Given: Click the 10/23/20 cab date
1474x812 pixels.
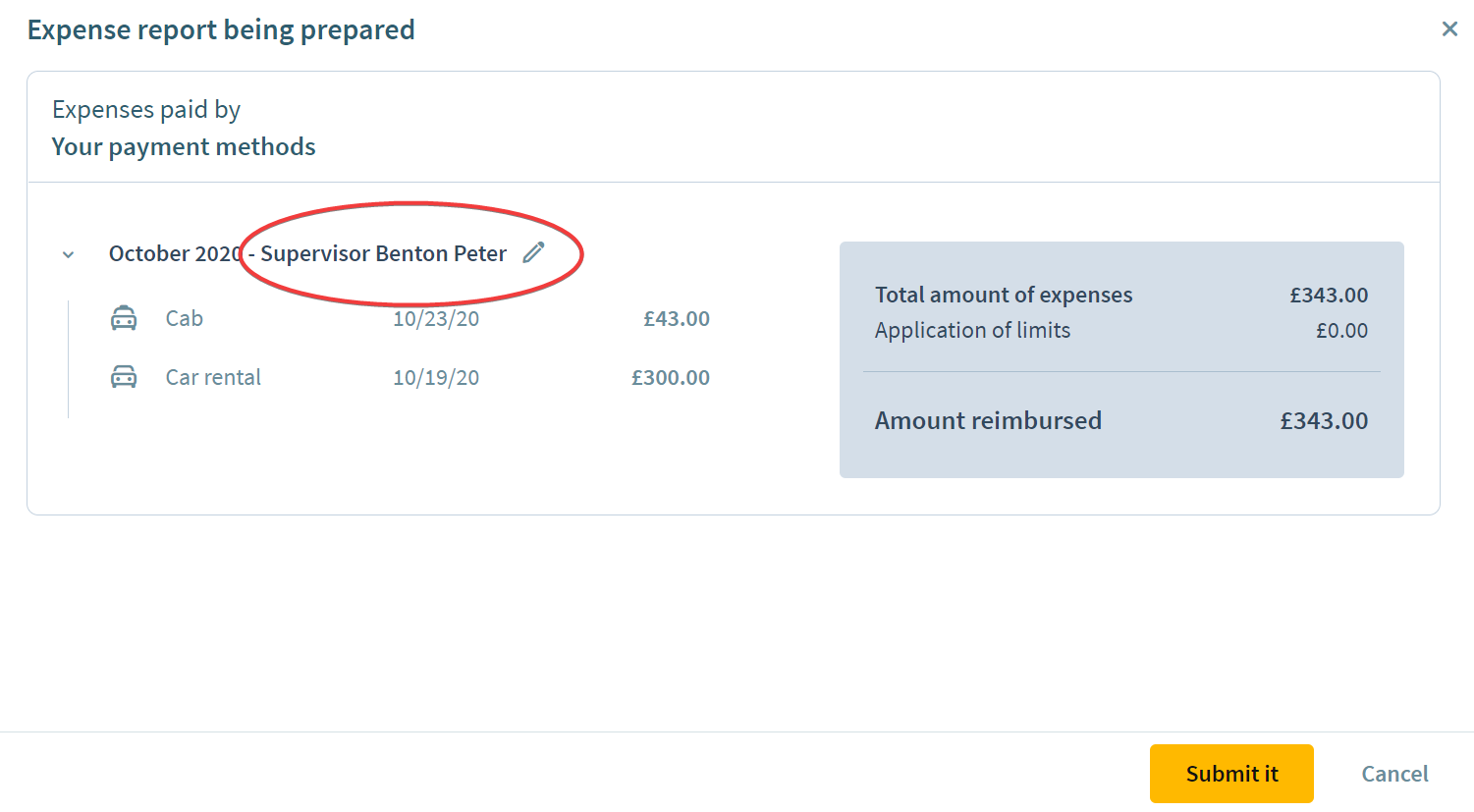Looking at the screenshot, I should point(436,318).
